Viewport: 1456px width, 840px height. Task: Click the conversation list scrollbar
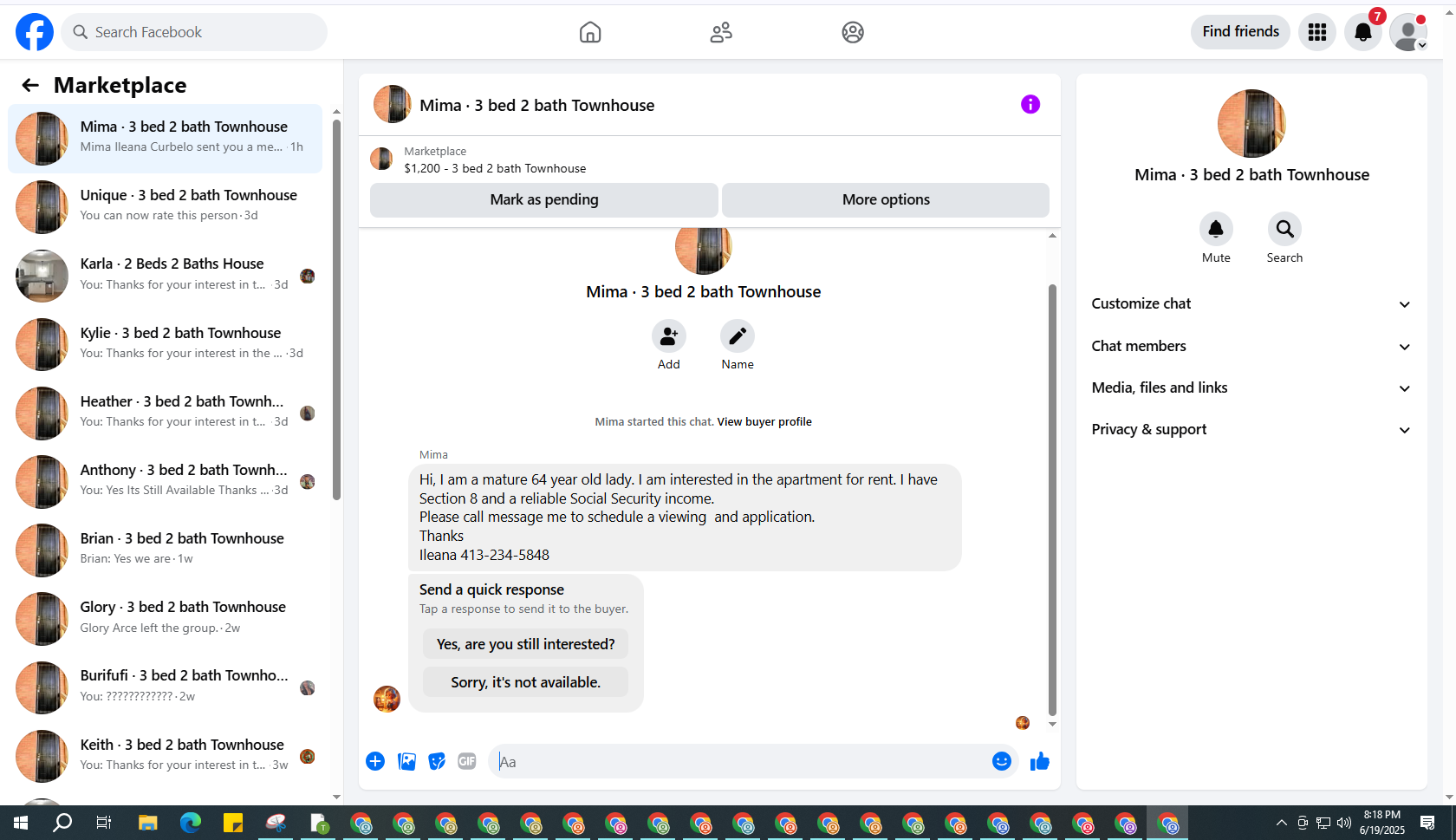click(x=336, y=309)
